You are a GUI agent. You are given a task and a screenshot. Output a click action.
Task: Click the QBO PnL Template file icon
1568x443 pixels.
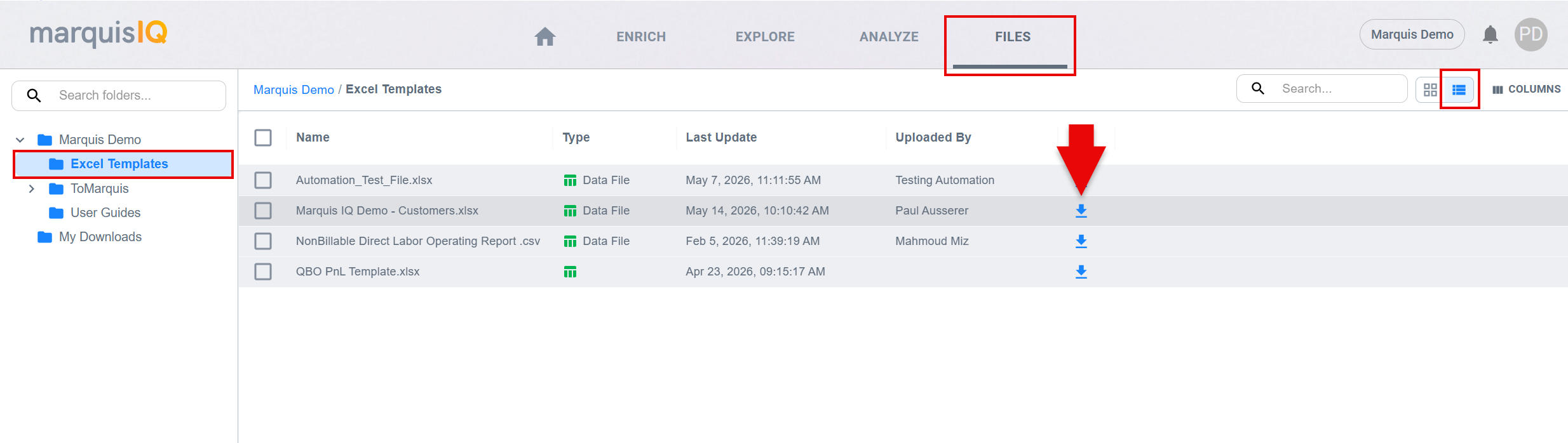click(x=570, y=272)
